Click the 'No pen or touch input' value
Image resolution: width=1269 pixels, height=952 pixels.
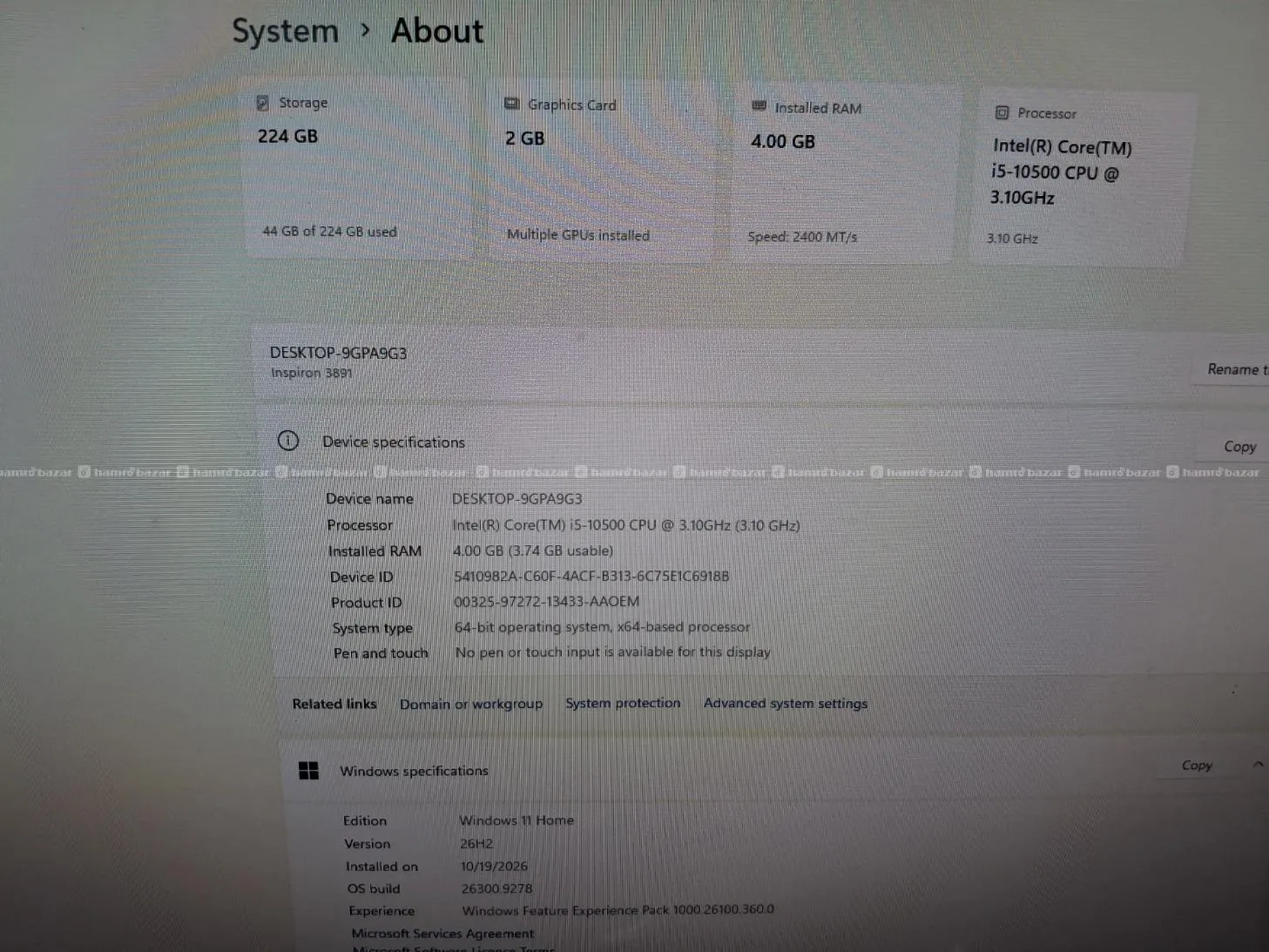(x=612, y=652)
